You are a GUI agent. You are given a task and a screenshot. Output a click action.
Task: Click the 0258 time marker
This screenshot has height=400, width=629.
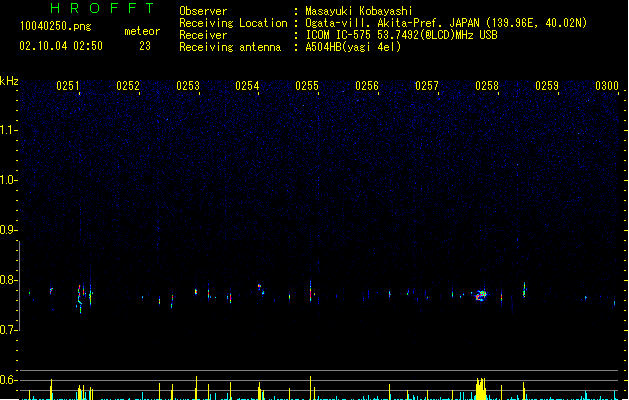pyautogui.click(x=487, y=86)
